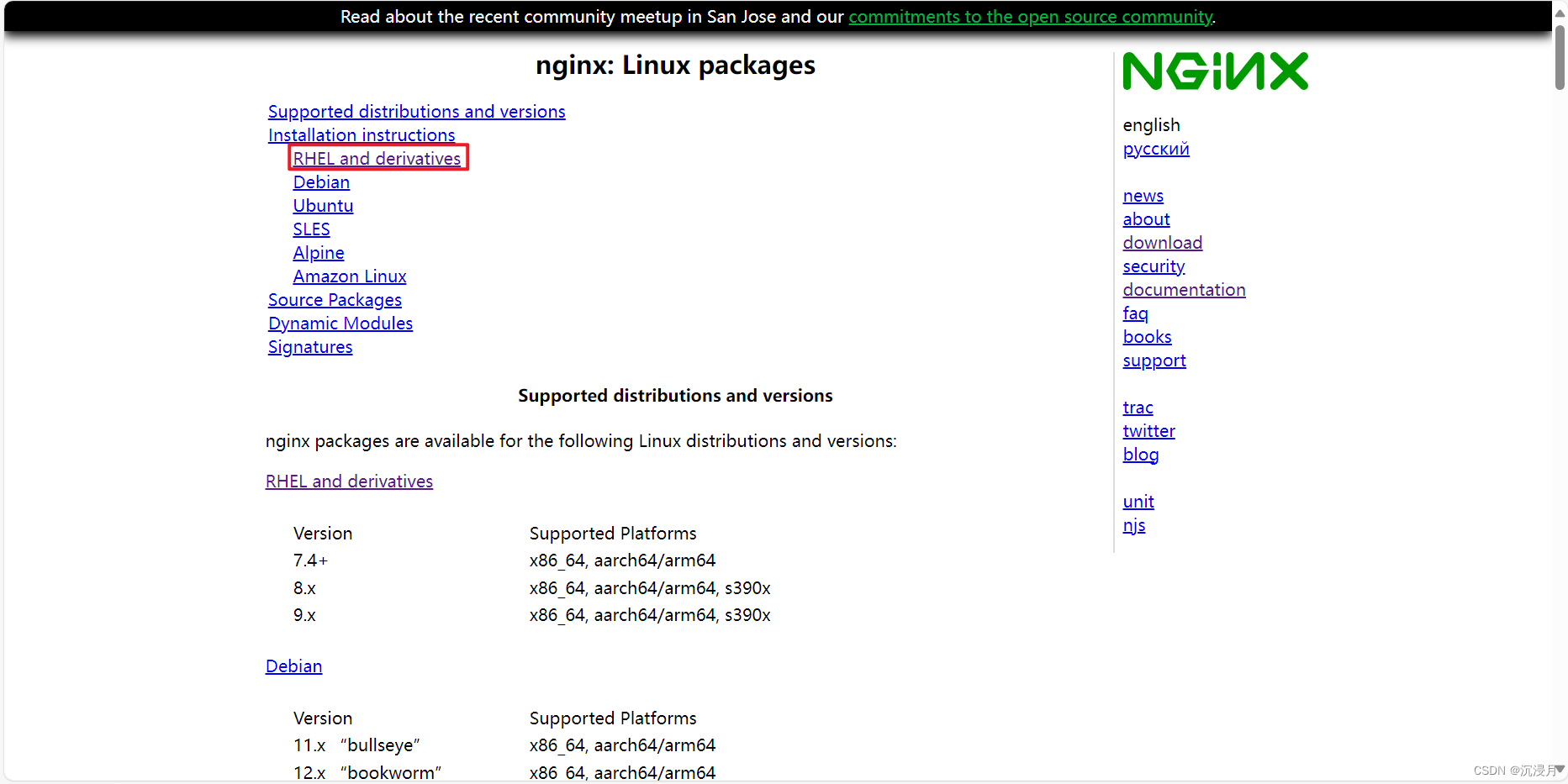
Task: Open the Supported distributions and versions section
Action: click(416, 111)
